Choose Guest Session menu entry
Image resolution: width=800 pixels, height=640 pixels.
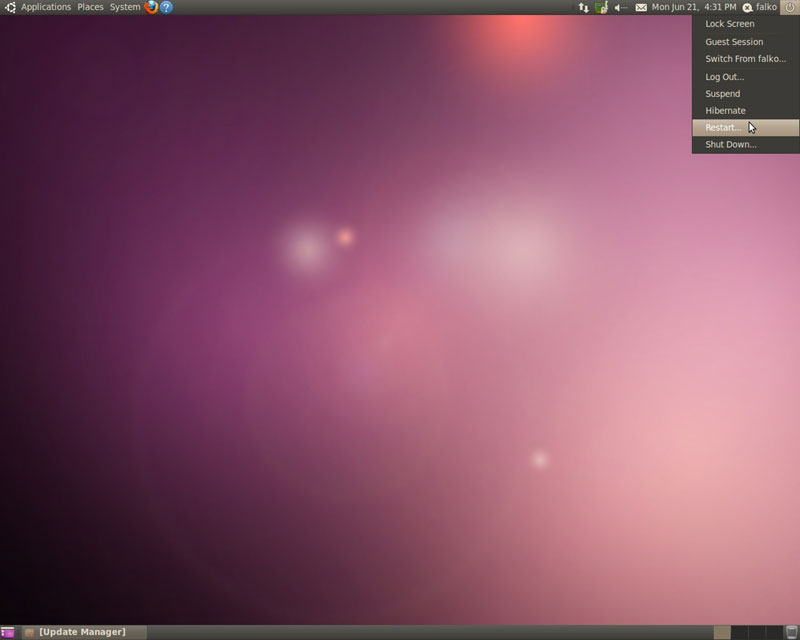745,42
